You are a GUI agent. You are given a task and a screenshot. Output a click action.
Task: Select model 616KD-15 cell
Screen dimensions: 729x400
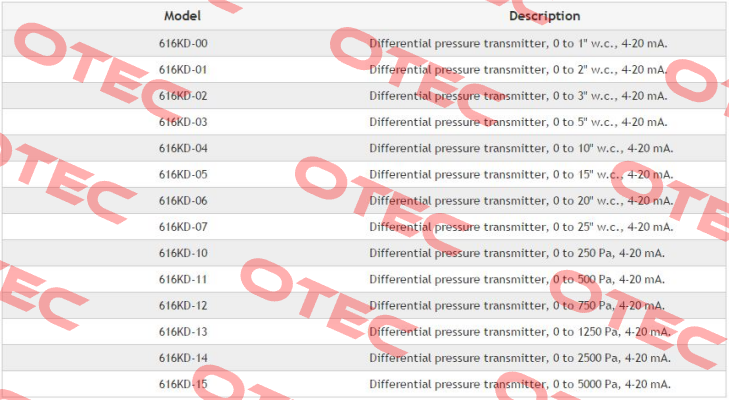point(183,384)
